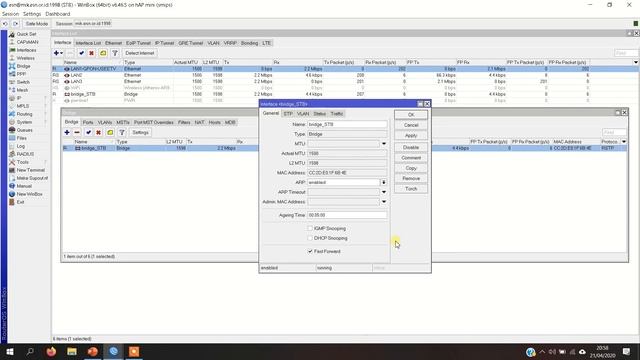640x360 pixels.
Task: Open the PPP sidebar item
Action: coord(21,74)
